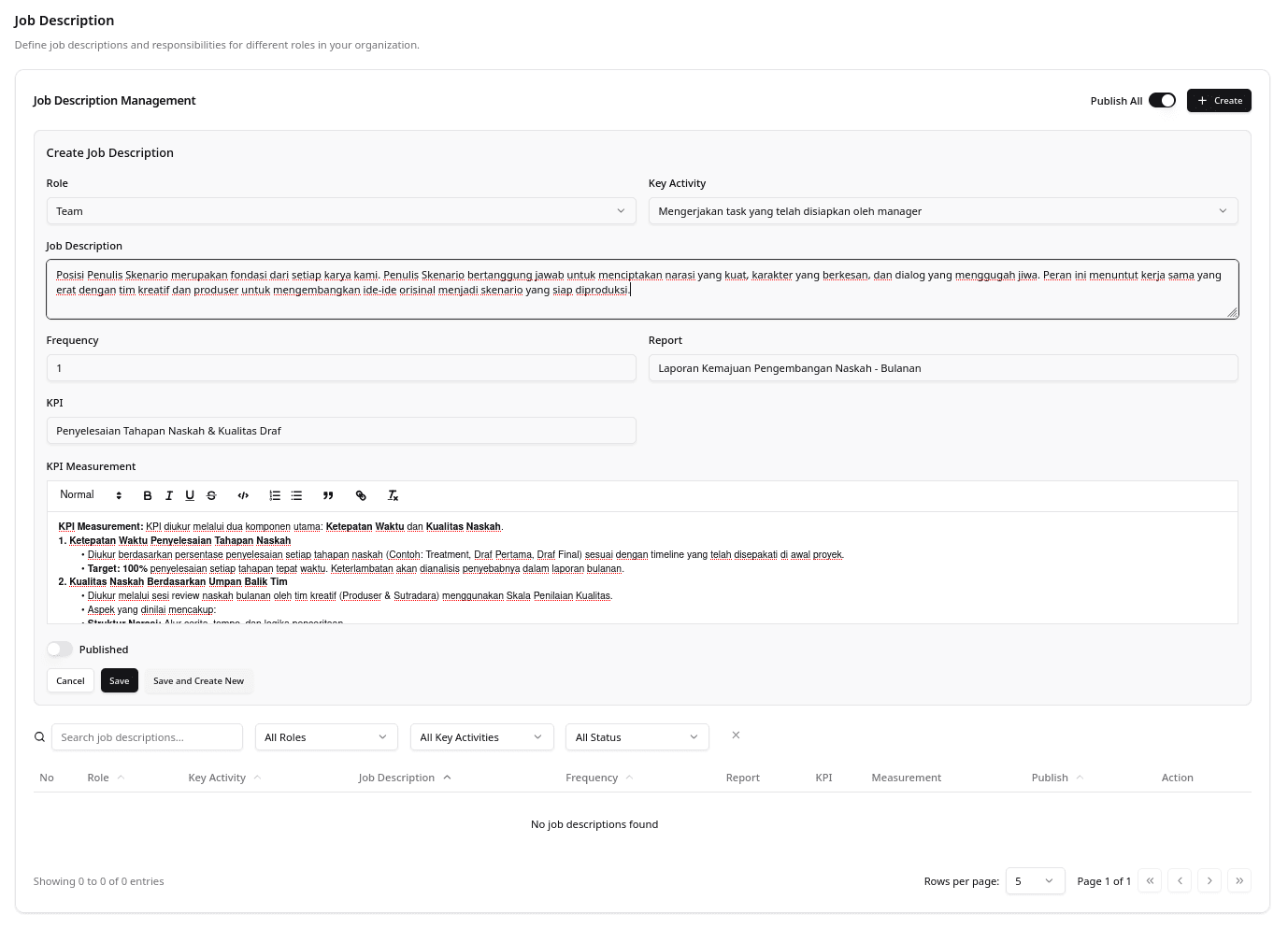1288x928 pixels.
Task: Insert ordered numbered list
Action: point(275,495)
